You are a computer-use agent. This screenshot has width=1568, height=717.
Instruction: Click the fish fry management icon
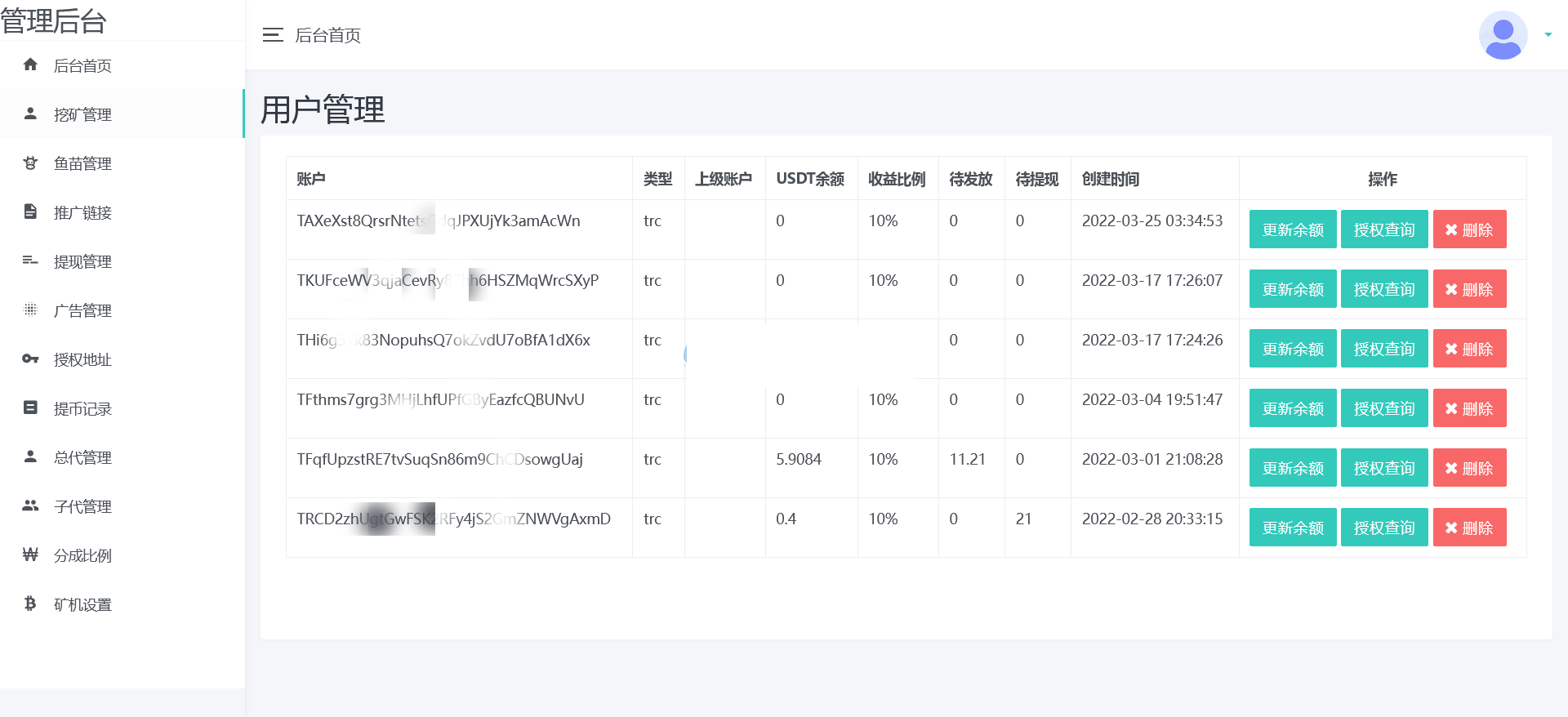[30, 163]
